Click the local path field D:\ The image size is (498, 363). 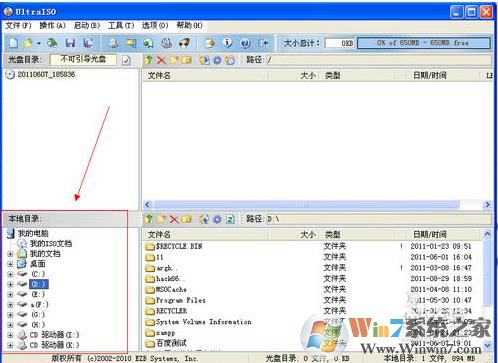click(378, 219)
